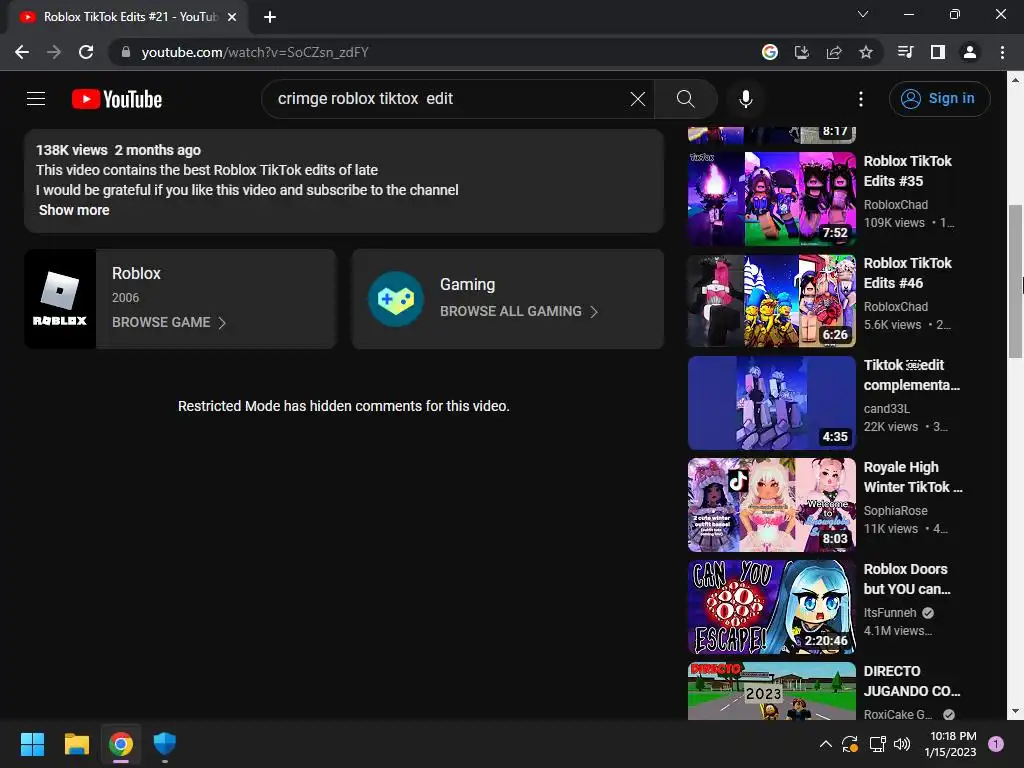Open Chrome profile avatar
The height and width of the screenshot is (768, 1024).
970,52
